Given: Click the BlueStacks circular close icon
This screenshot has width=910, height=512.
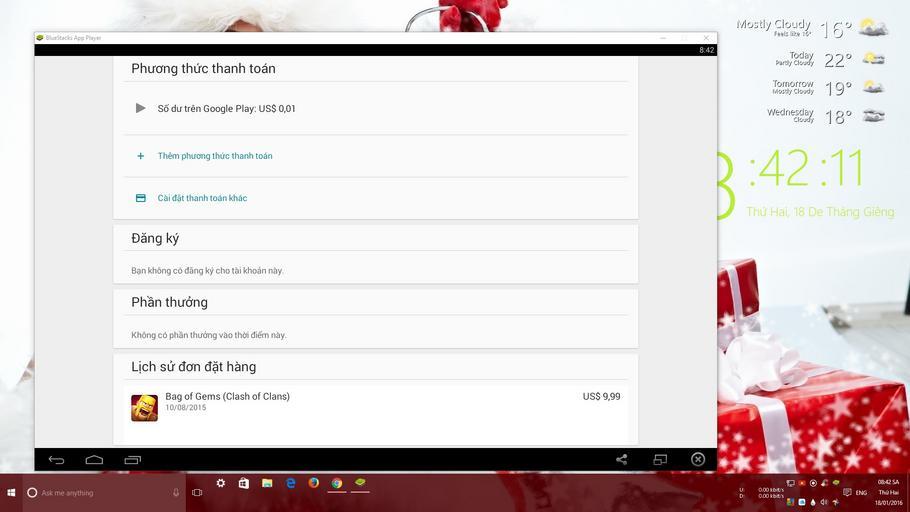Looking at the screenshot, I should coord(698,459).
